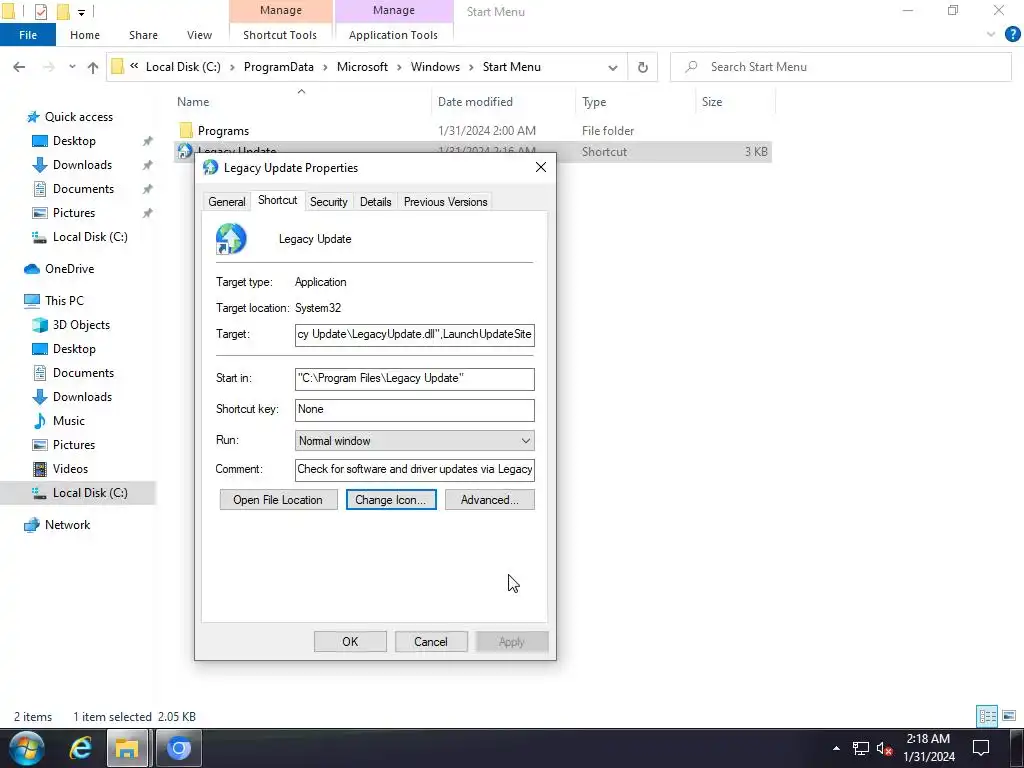Click the Open File Location button
The image size is (1024, 768).
click(278, 500)
